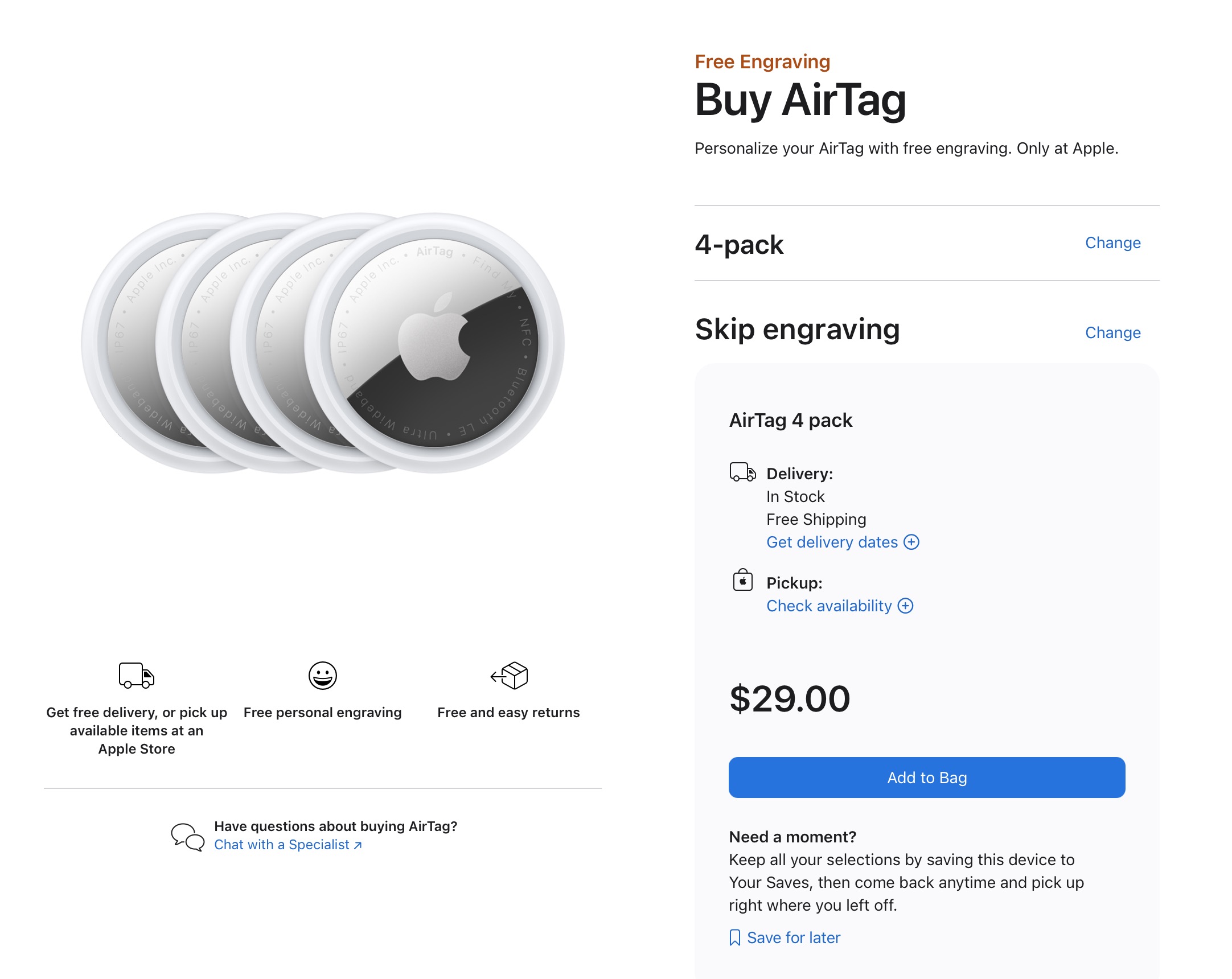This screenshot has height=979, width=1232.
Task: Expand Check availability for pickup
Action: [x=828, y=606]
